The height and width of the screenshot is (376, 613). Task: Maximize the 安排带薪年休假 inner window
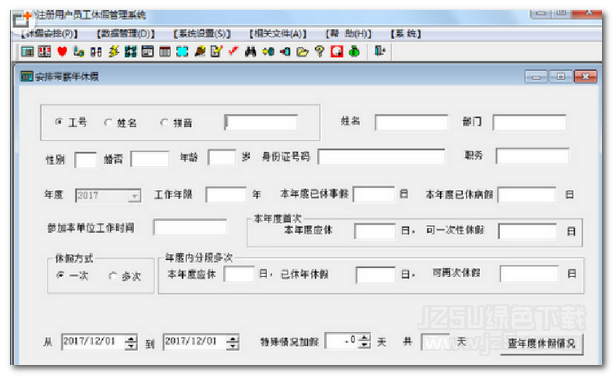(x=561, y=77)
